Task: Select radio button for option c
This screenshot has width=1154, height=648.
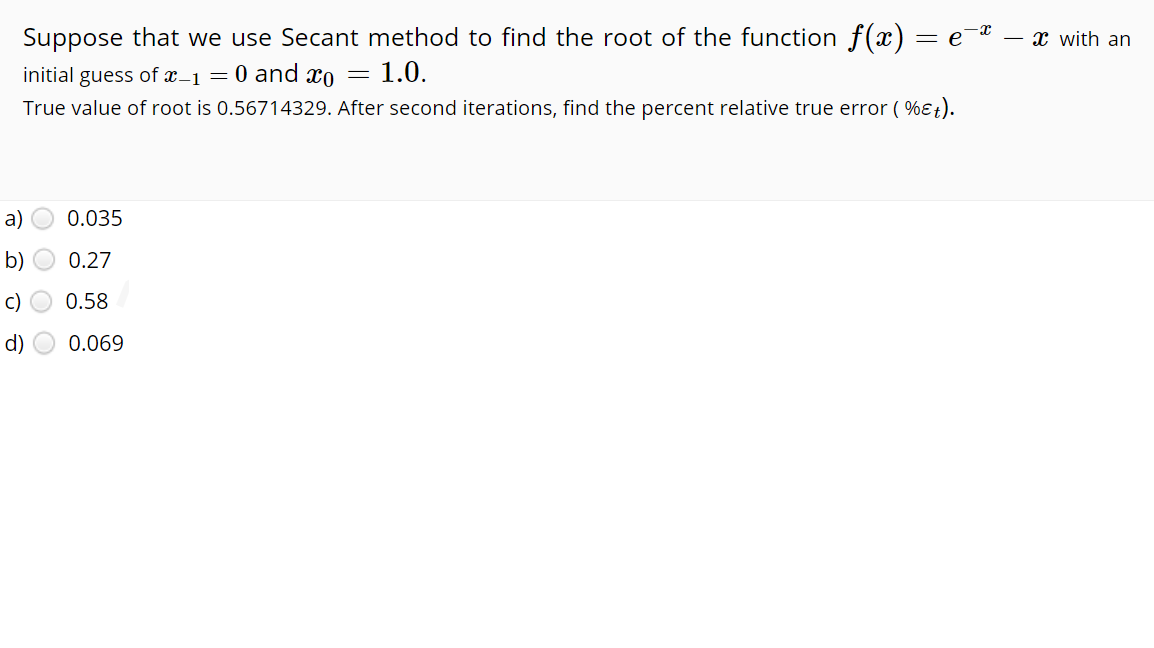Action: 42,301
